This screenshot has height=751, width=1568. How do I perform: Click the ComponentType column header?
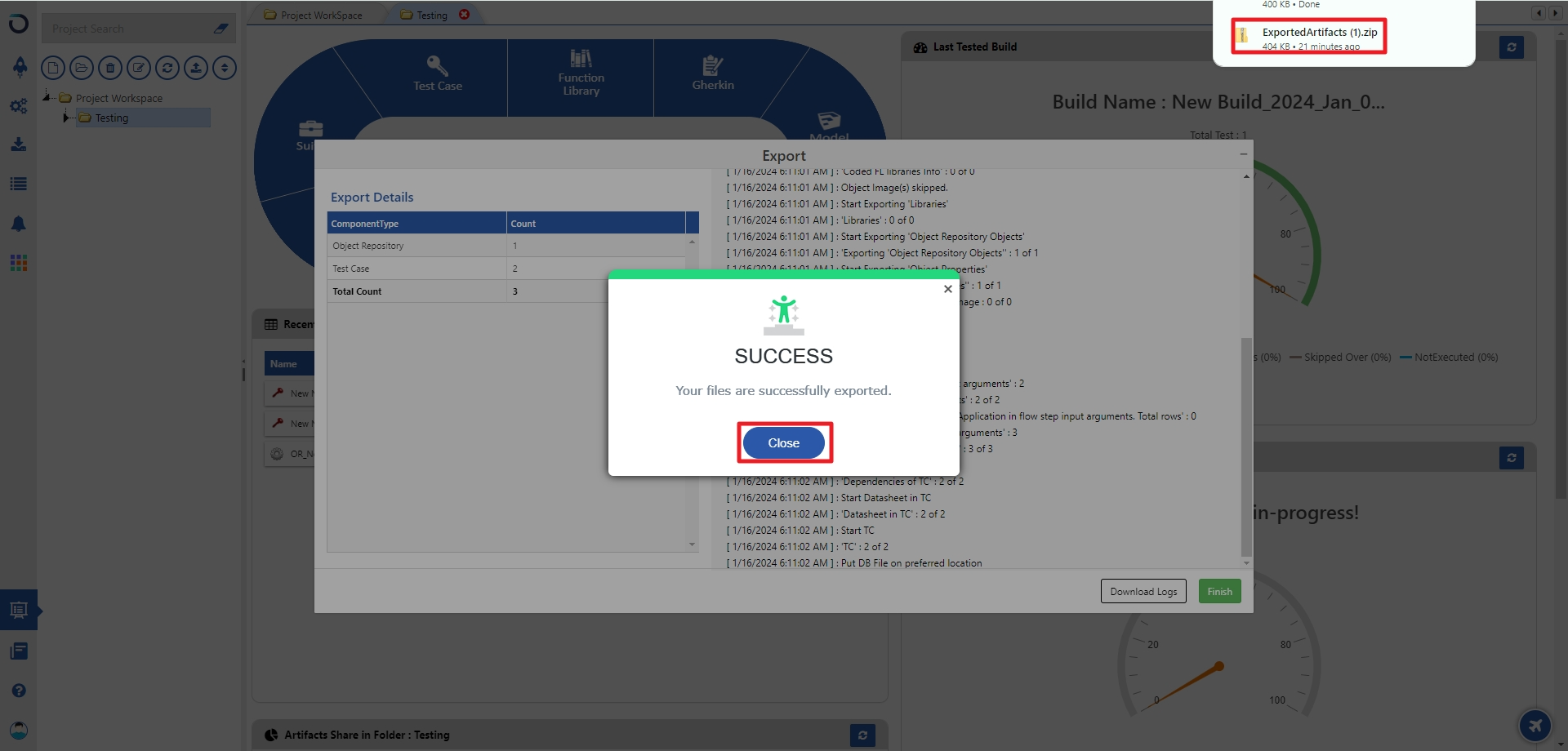[417, 224]
